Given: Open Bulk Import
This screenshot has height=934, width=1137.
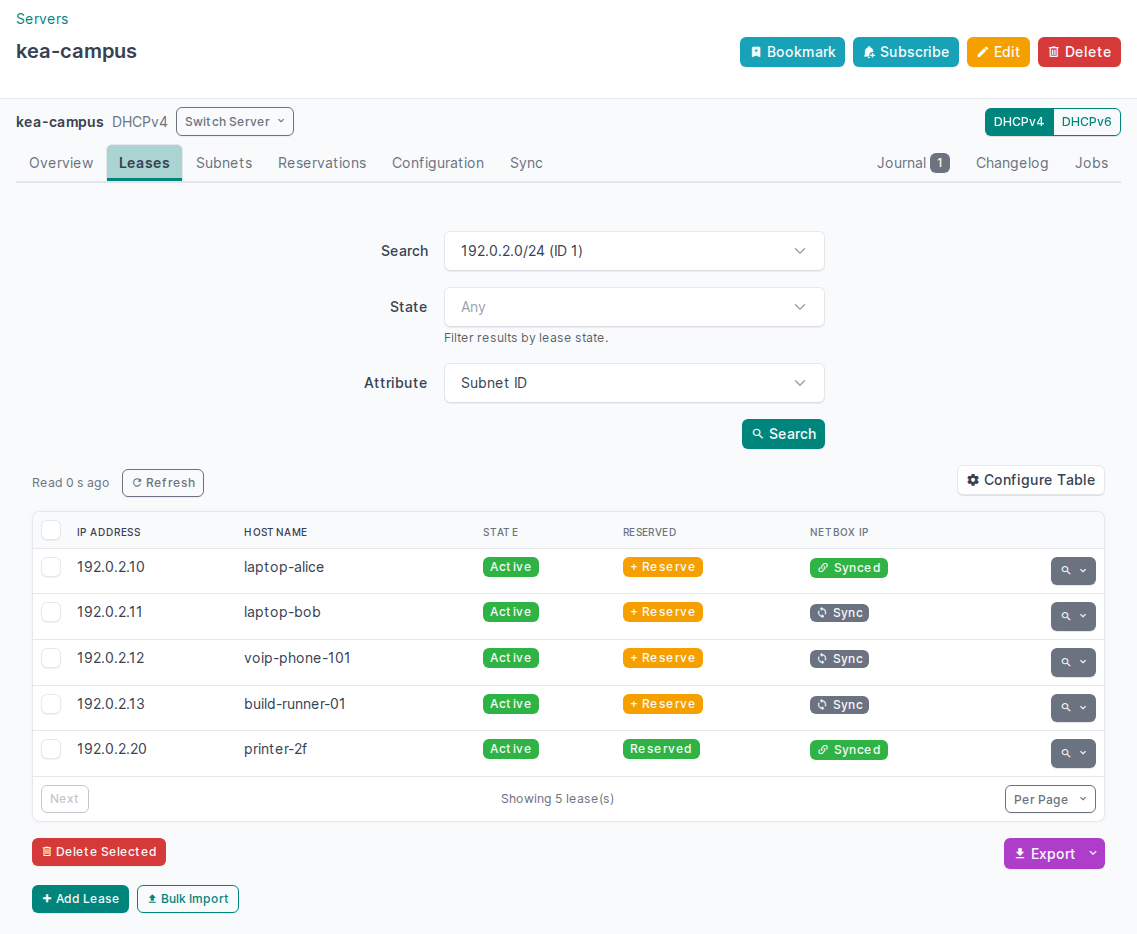Looking at the screenshot, I should tap(188, 898).
